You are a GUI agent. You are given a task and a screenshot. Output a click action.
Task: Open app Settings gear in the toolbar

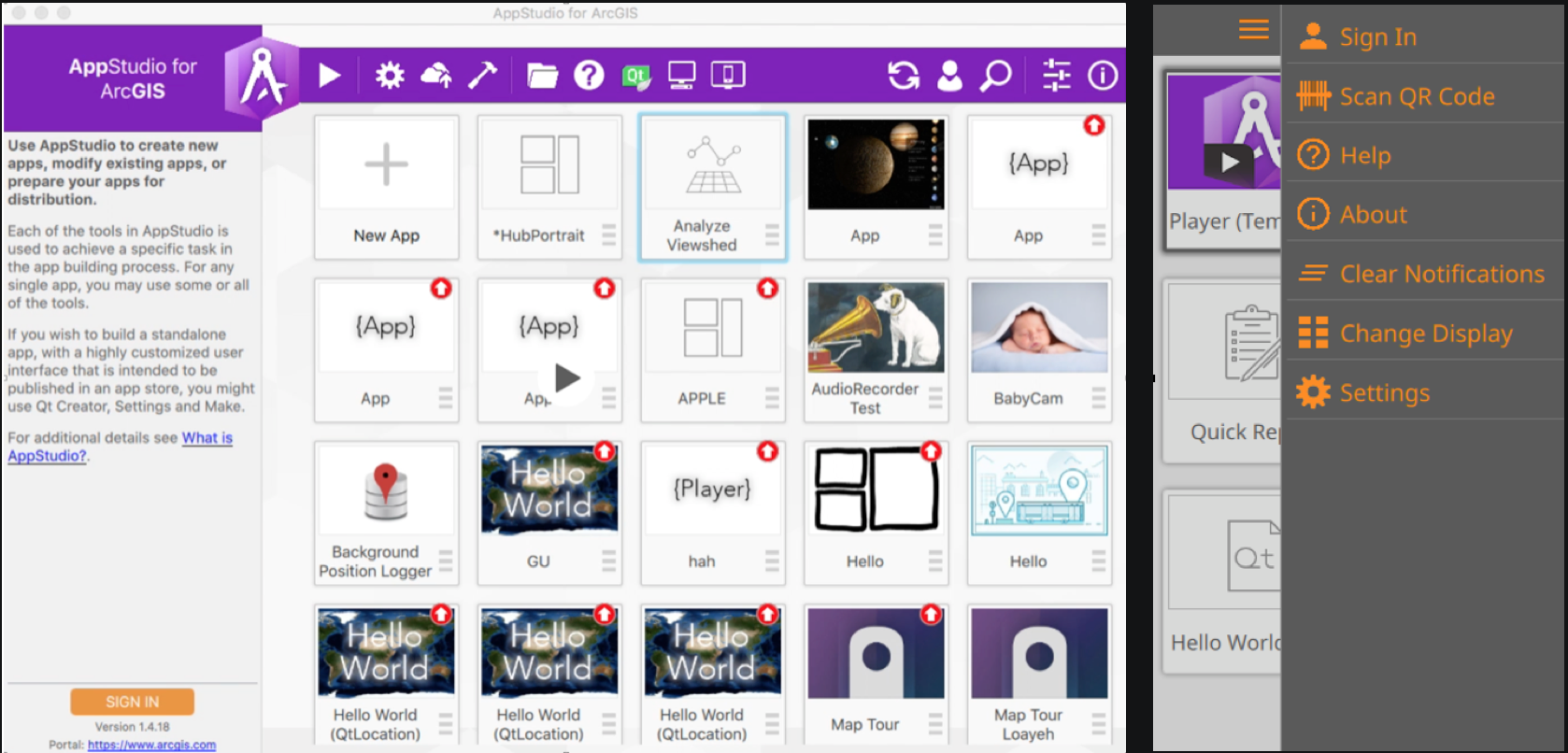pos(390,75)
